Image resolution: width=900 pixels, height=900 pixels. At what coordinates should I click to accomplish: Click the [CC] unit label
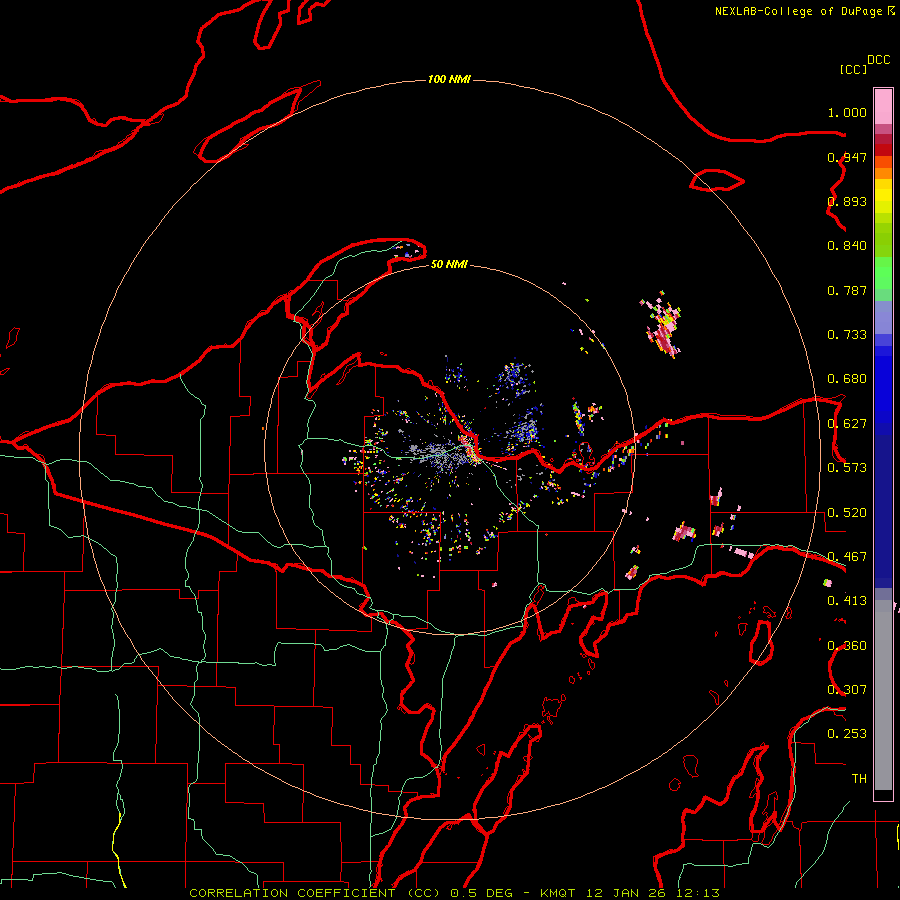(x=853, y=69)
